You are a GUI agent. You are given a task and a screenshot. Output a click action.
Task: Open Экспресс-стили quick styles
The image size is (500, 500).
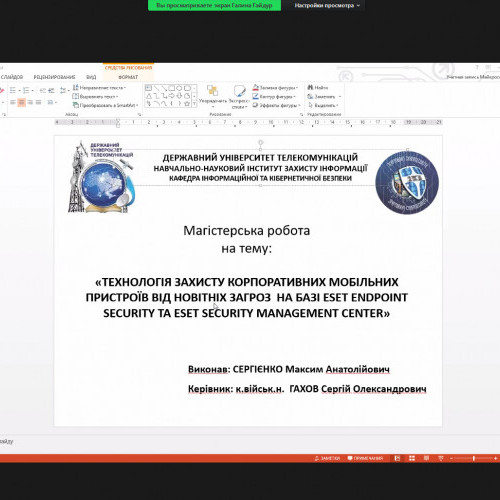[239, 97]
